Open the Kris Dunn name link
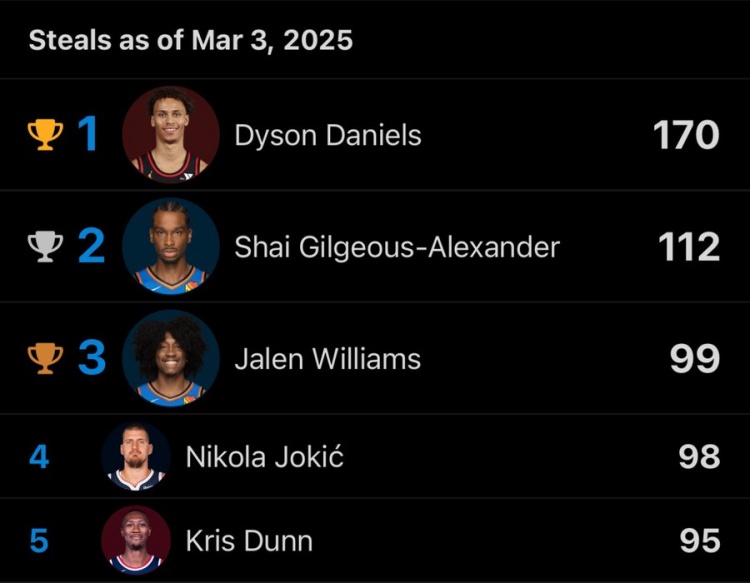750x583 pixels. tap(249, 541)
